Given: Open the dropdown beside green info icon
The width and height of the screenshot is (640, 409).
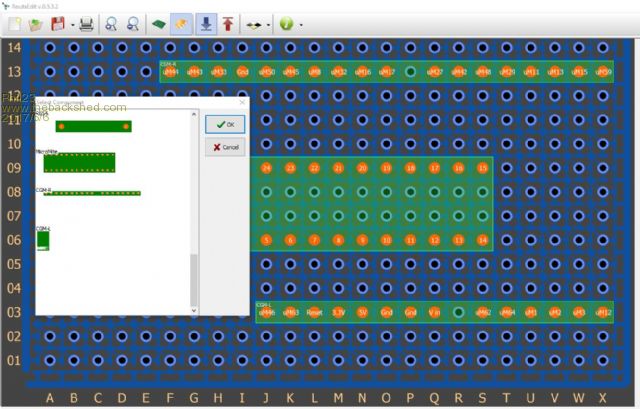Looking at the screenshot, I should click(x=301, y=24).
